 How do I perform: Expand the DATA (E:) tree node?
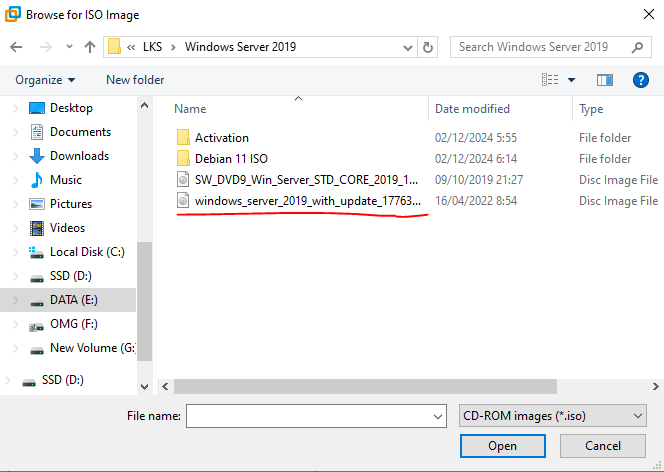(16, 300)
